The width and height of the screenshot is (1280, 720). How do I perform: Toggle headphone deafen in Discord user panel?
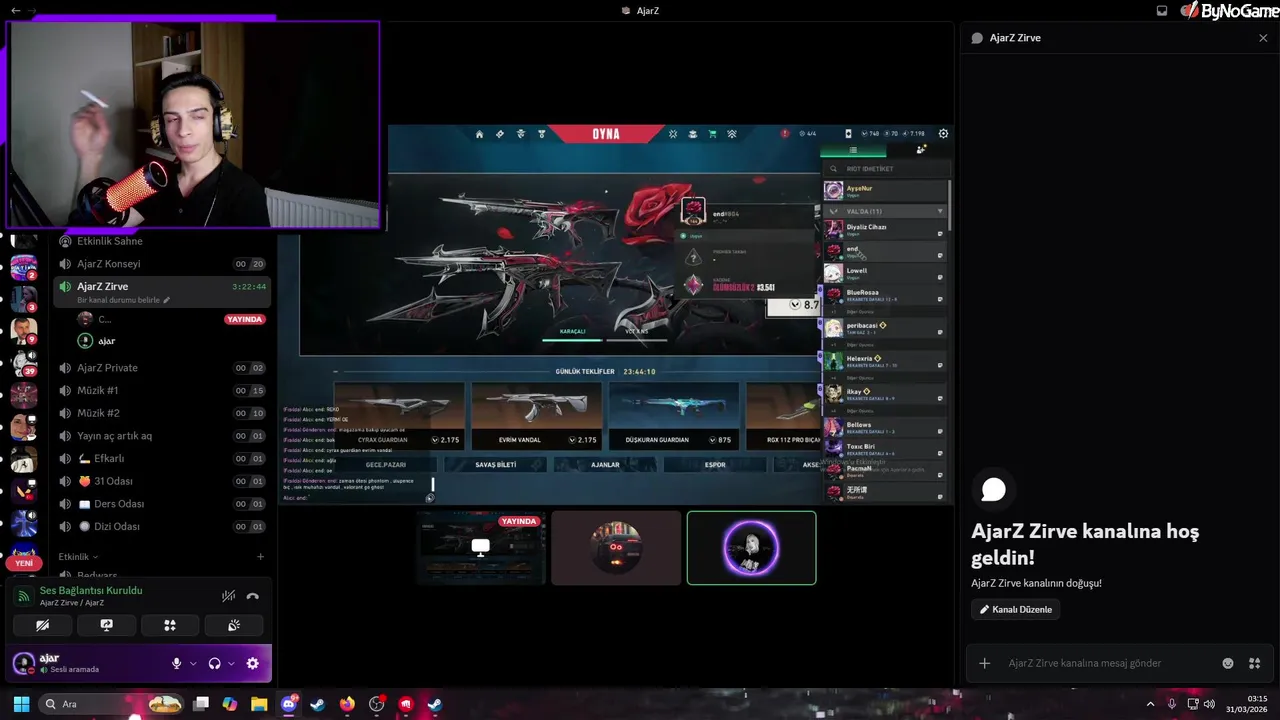214,663
